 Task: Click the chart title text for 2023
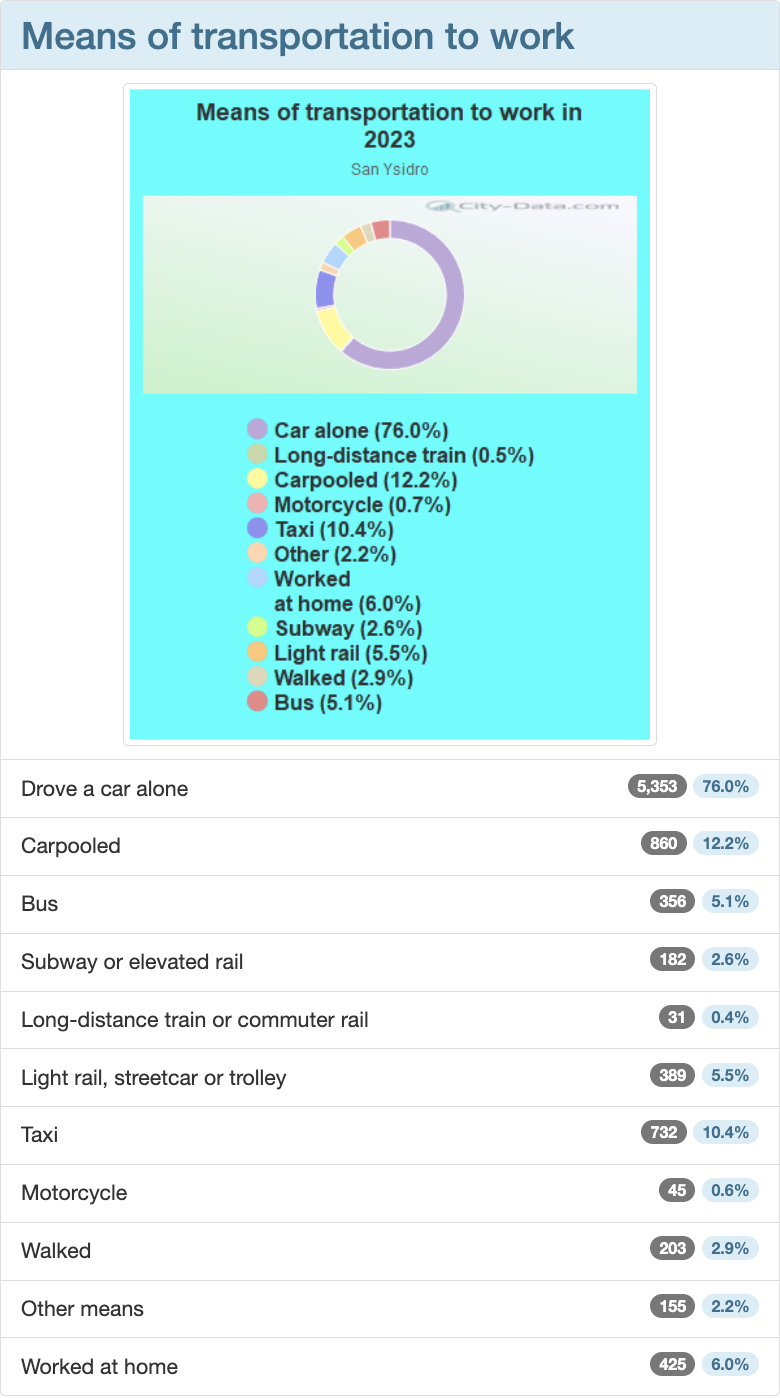pyautogui.click(x=389, y=125)
